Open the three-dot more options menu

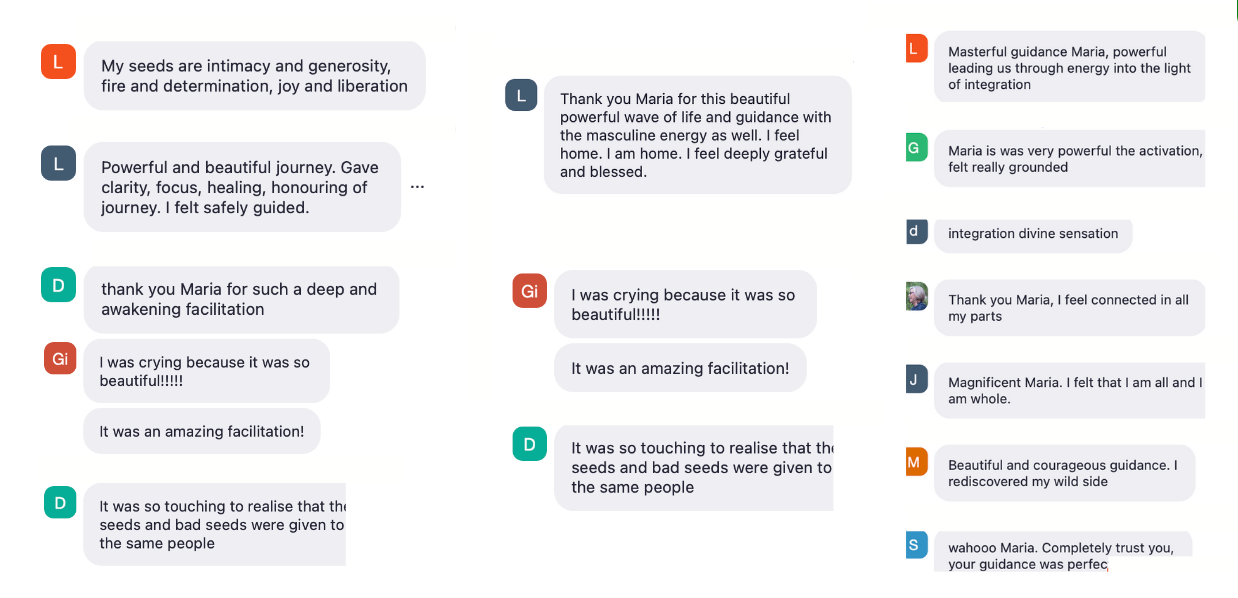coord(417,187)
